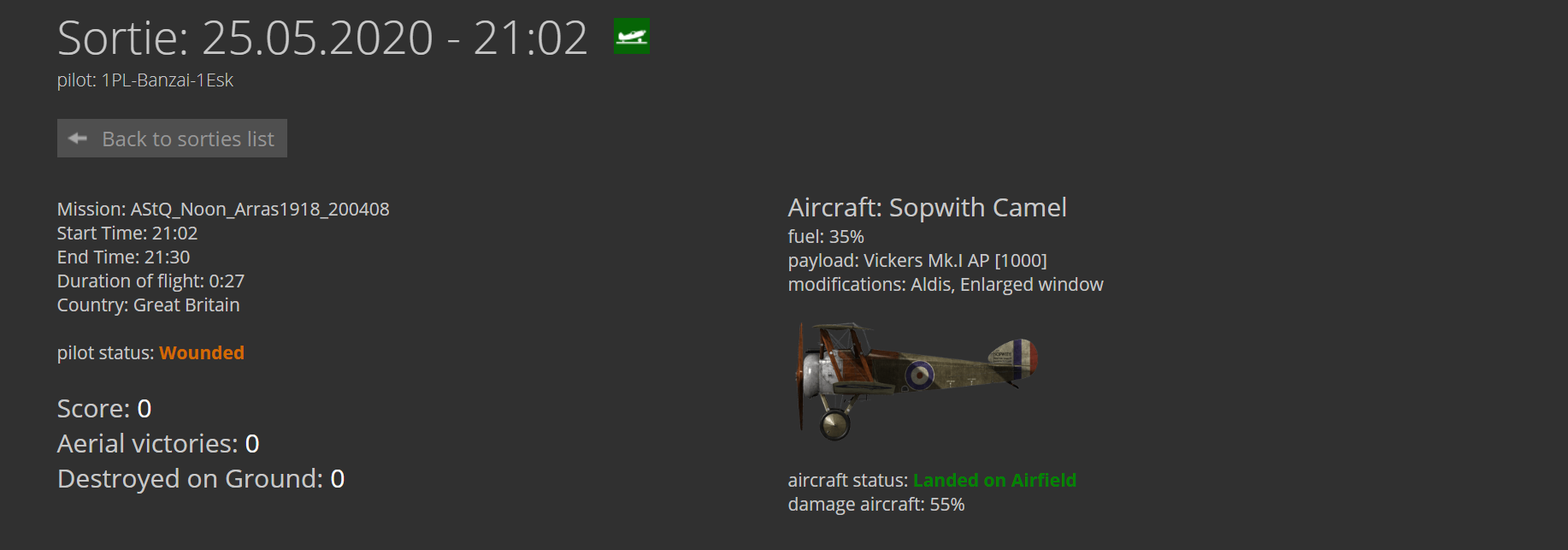Click the Sortie 25.05.2020 heading
Screen dimensions: 1568x550
322,38
